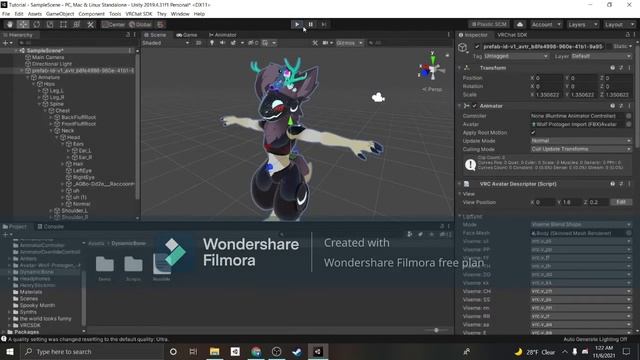Open the Assets menu
This screenshot has width=640, height=360.
point(35,14)
